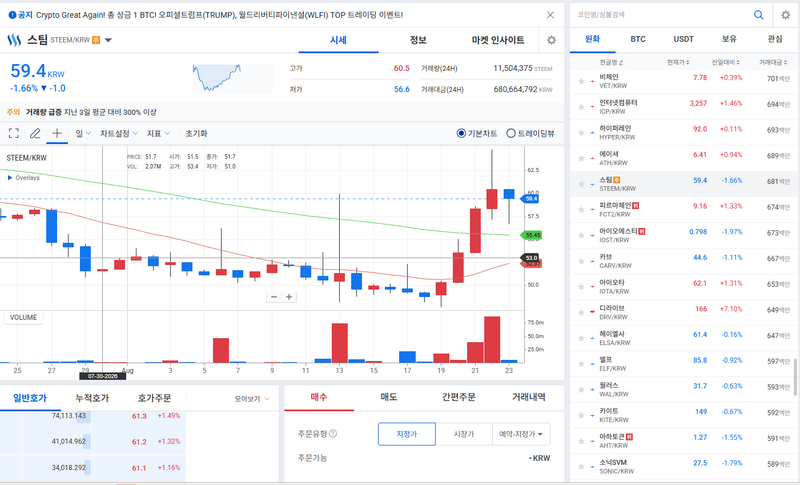Click the STEEM coin logo icon
This screenshot has width=800, height=485.
click(x=14, y=40)
